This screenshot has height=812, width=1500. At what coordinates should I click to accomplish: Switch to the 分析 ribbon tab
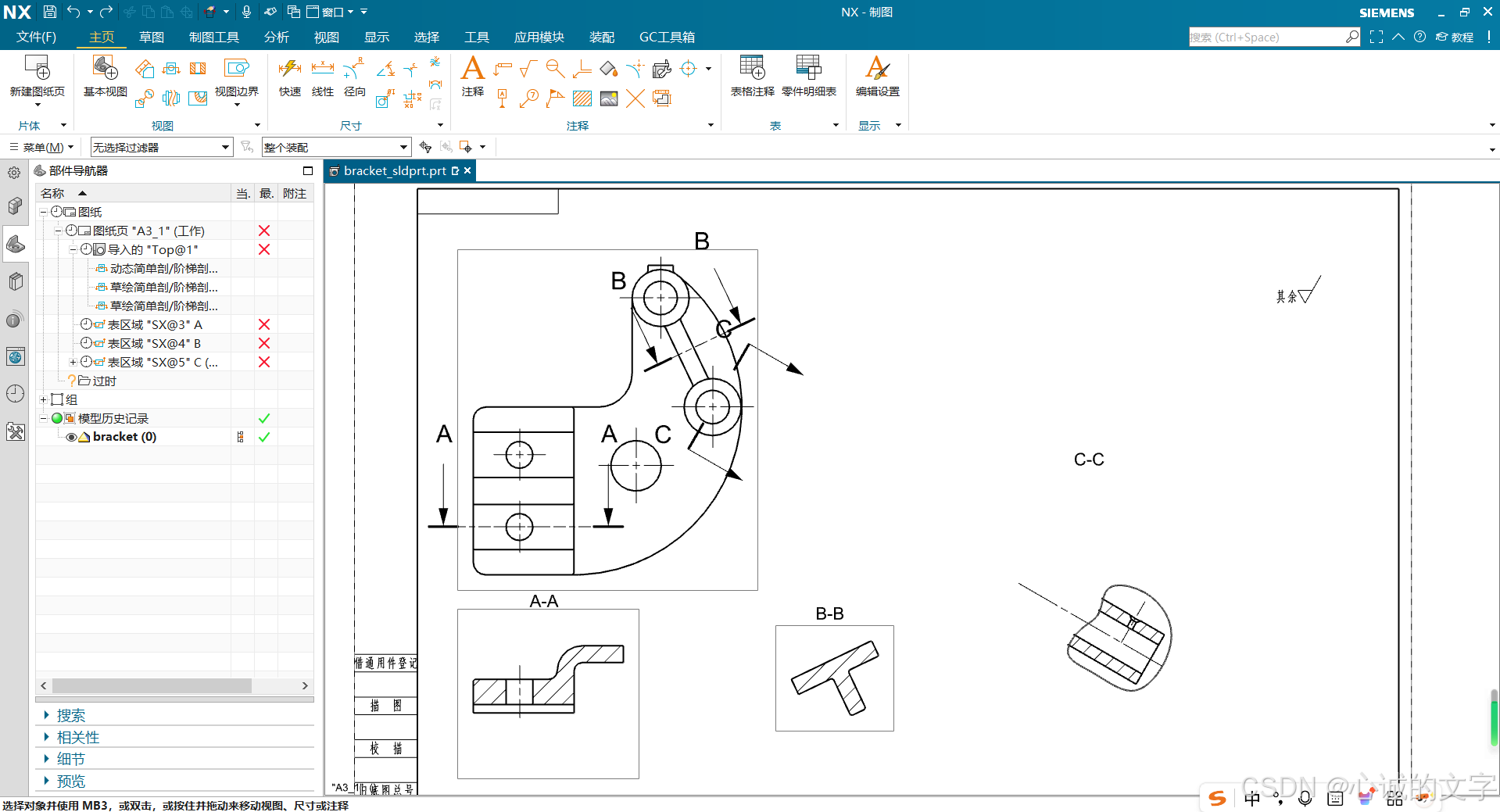pos(277,37)
